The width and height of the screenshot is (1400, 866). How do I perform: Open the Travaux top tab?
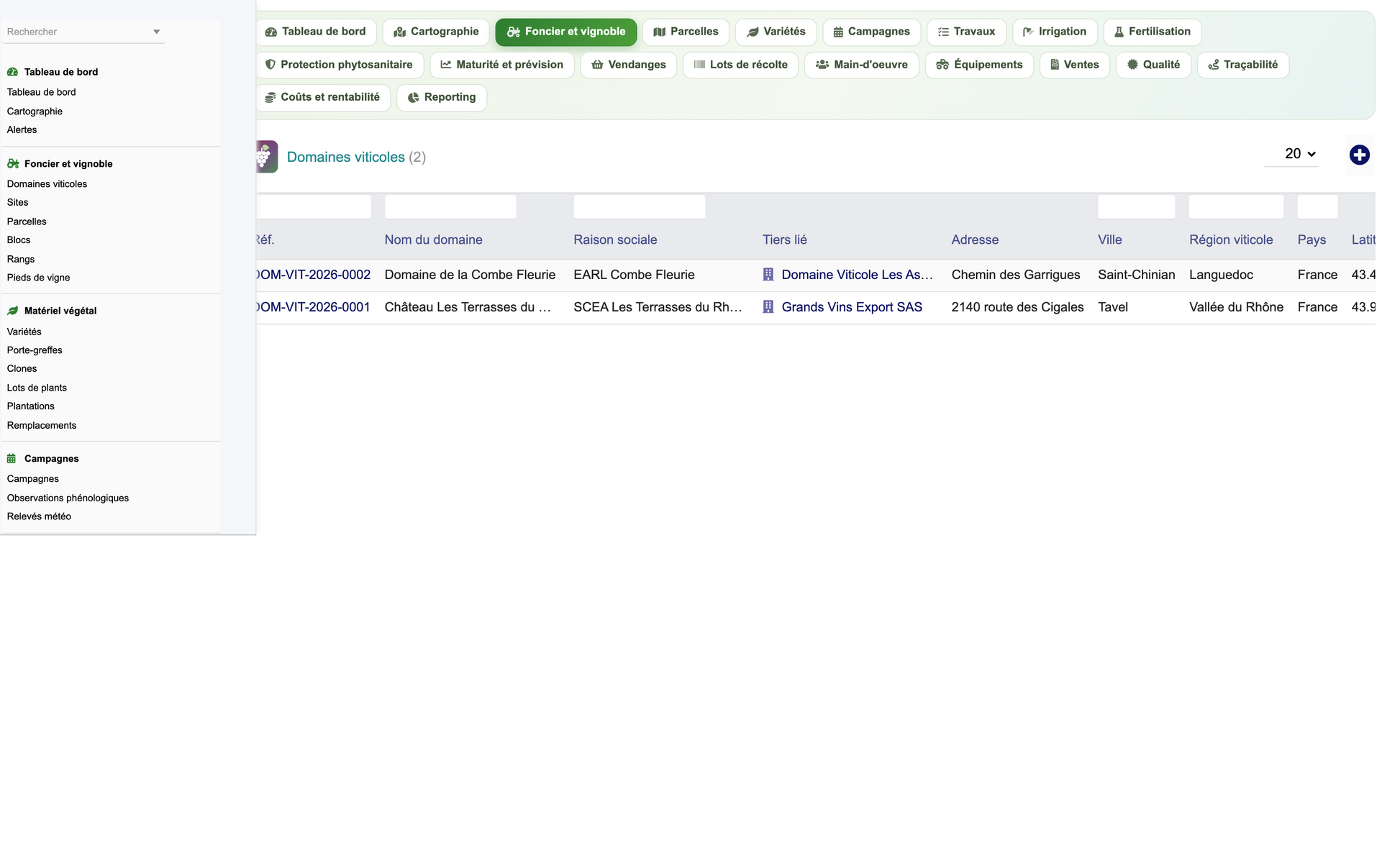pos(966,32)
